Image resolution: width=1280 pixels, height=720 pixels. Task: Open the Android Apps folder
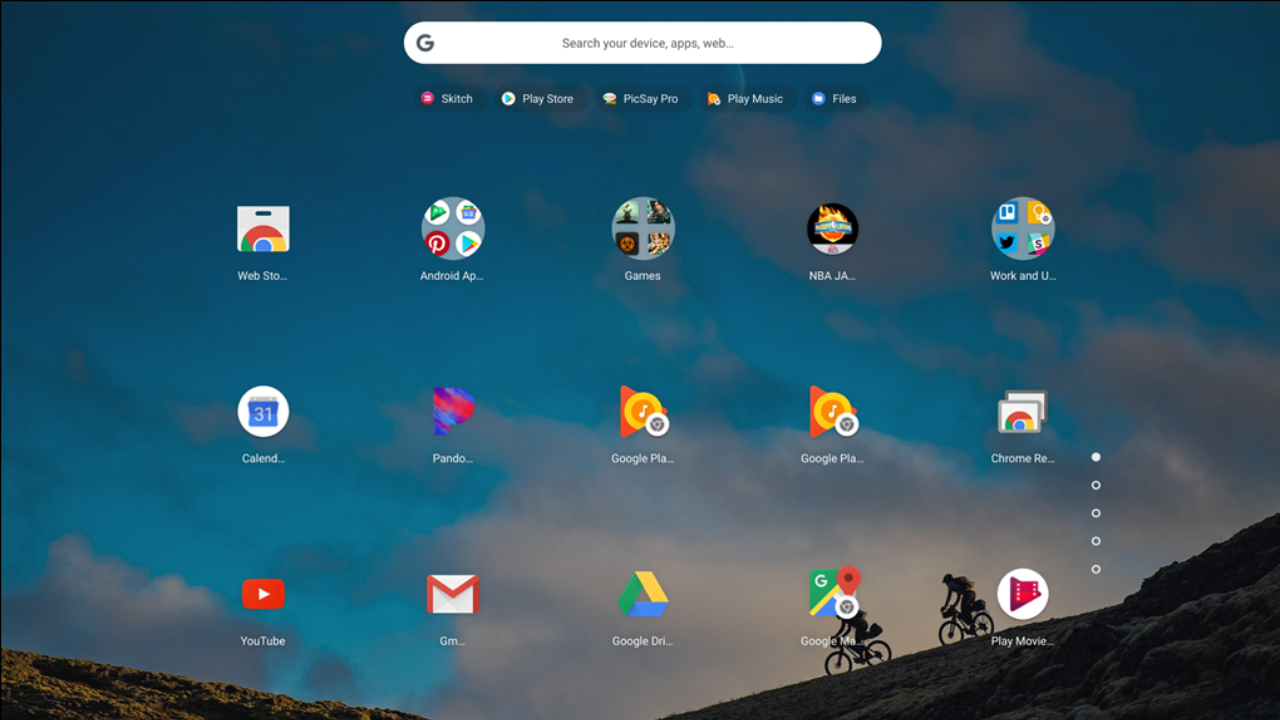click(x=453, y=228)
